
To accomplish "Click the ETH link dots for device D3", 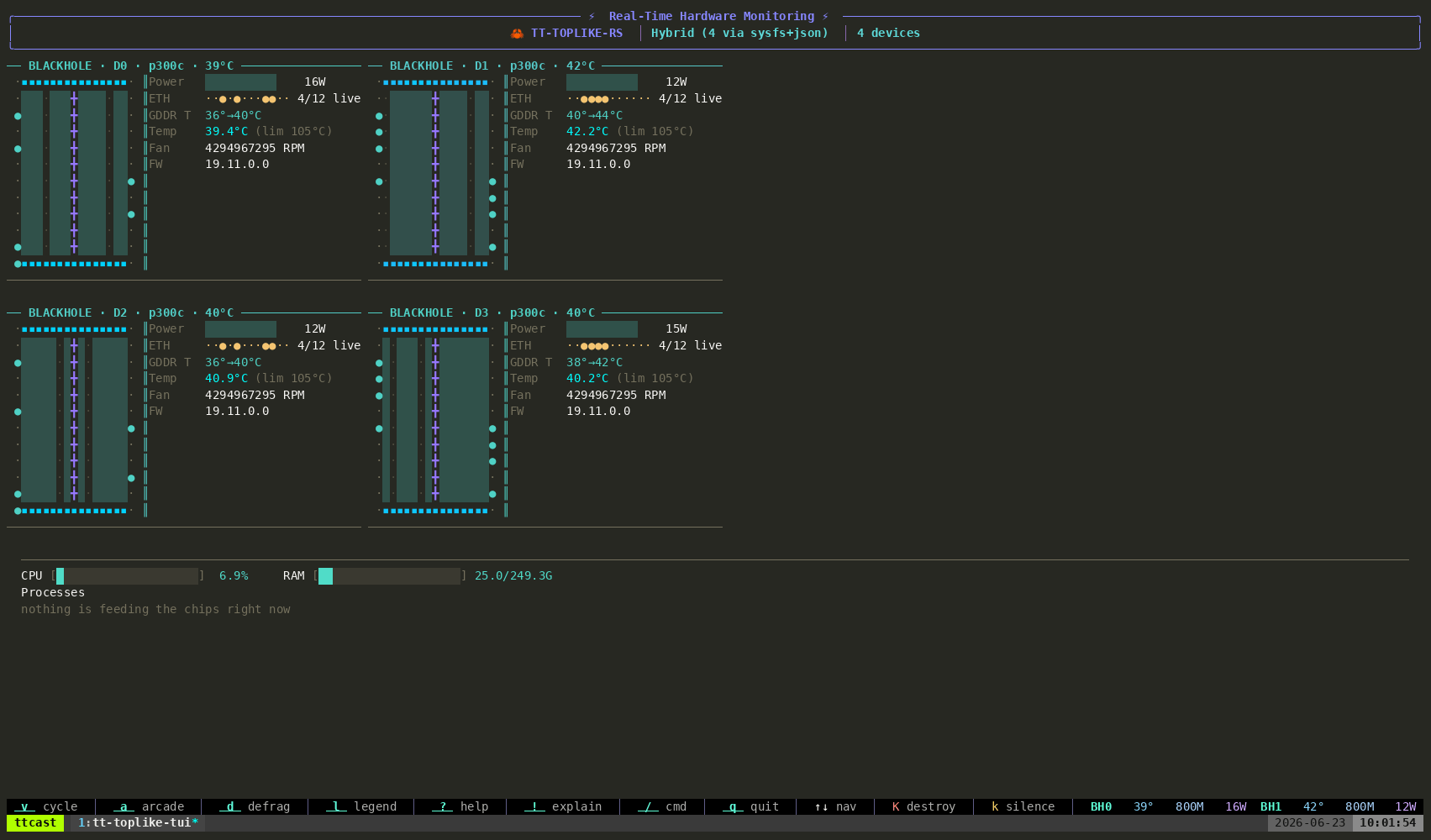I will click(x=609, y=346).
